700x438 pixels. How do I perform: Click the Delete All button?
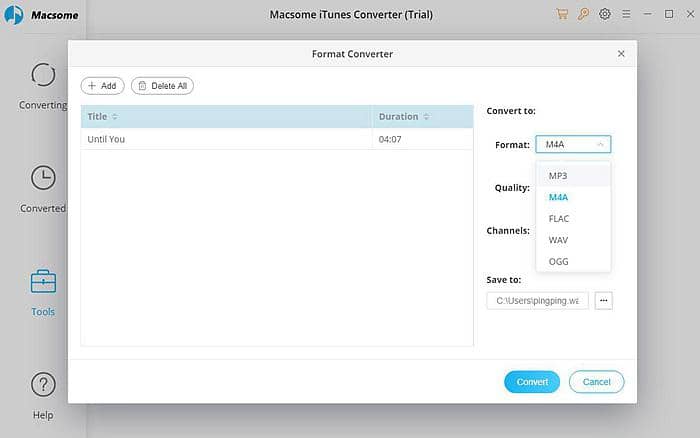tap(162, 86)
